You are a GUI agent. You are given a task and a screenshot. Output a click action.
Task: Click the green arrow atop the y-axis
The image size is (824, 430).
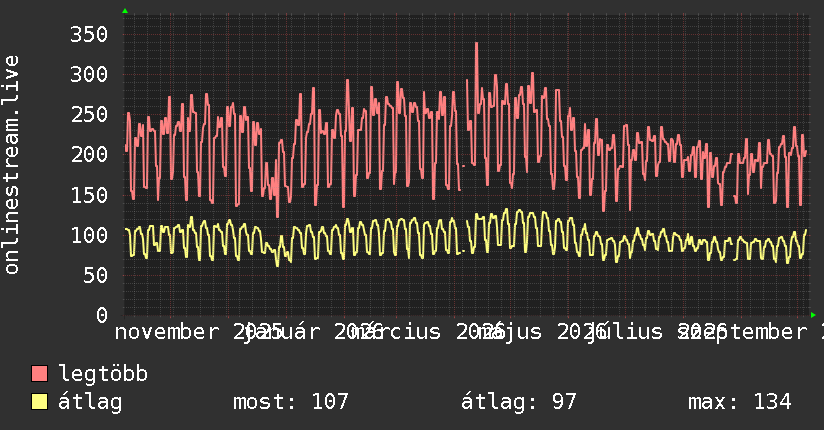coord(125,11)
